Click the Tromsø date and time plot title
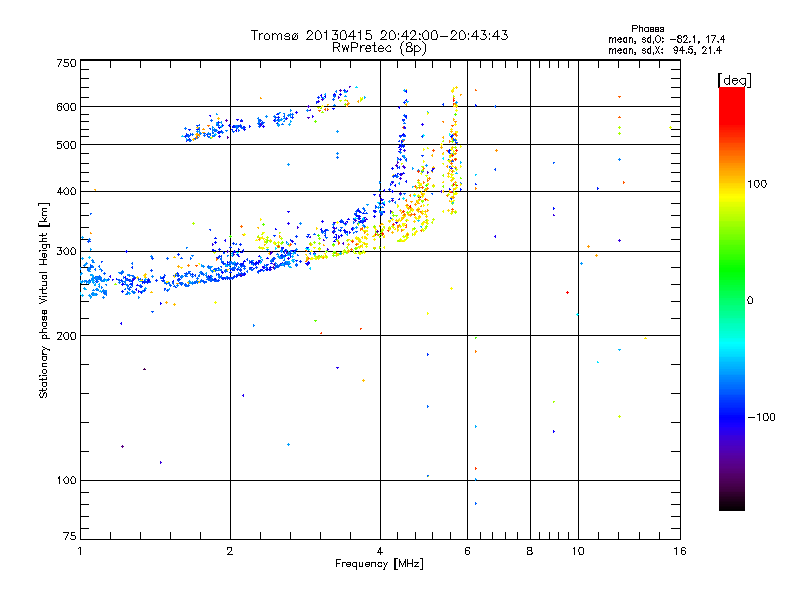 pos(379,35)
